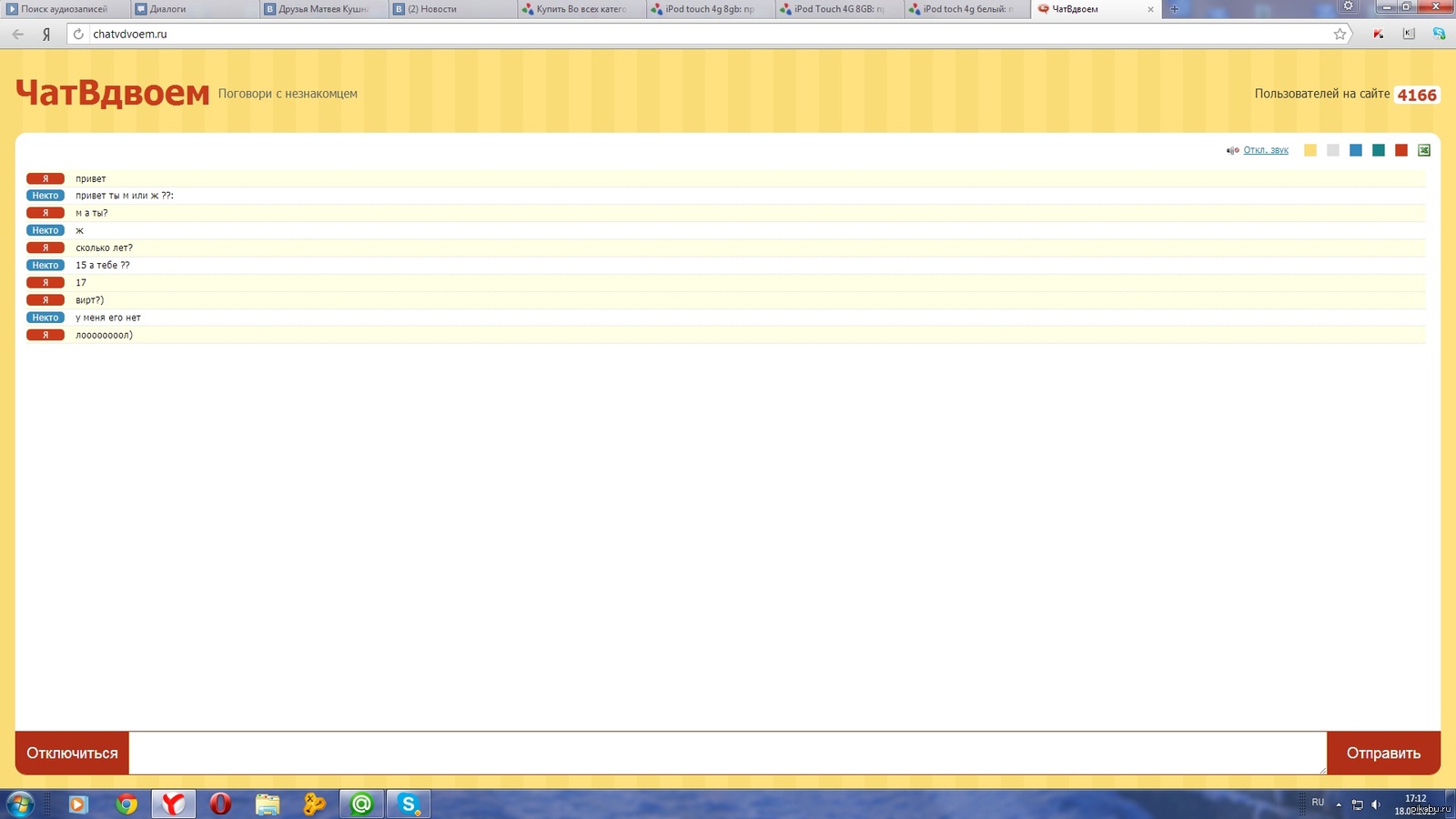This screenshot has width=1456, height=819.
Task: Click the message "привет ты м или ж ??:"
Action: tap(125, 196)
